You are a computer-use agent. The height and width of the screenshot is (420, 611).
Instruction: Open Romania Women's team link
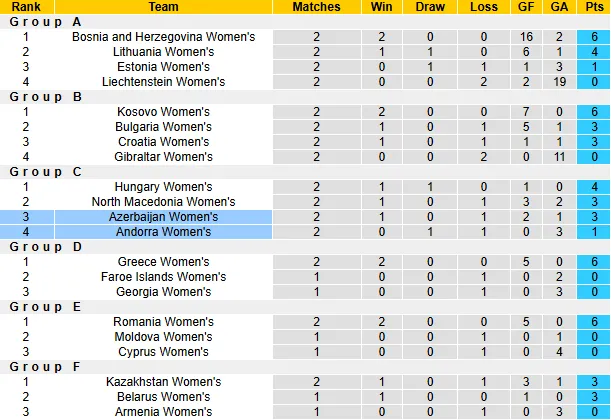coord(164,322)
